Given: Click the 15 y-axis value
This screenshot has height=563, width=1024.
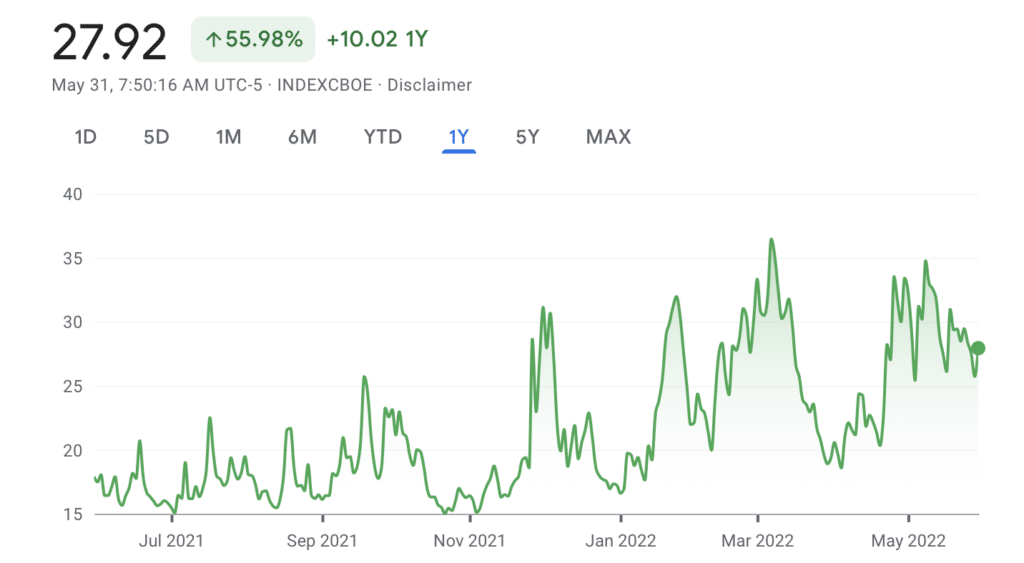Looking at the screenshot, I should coord(72,514).
